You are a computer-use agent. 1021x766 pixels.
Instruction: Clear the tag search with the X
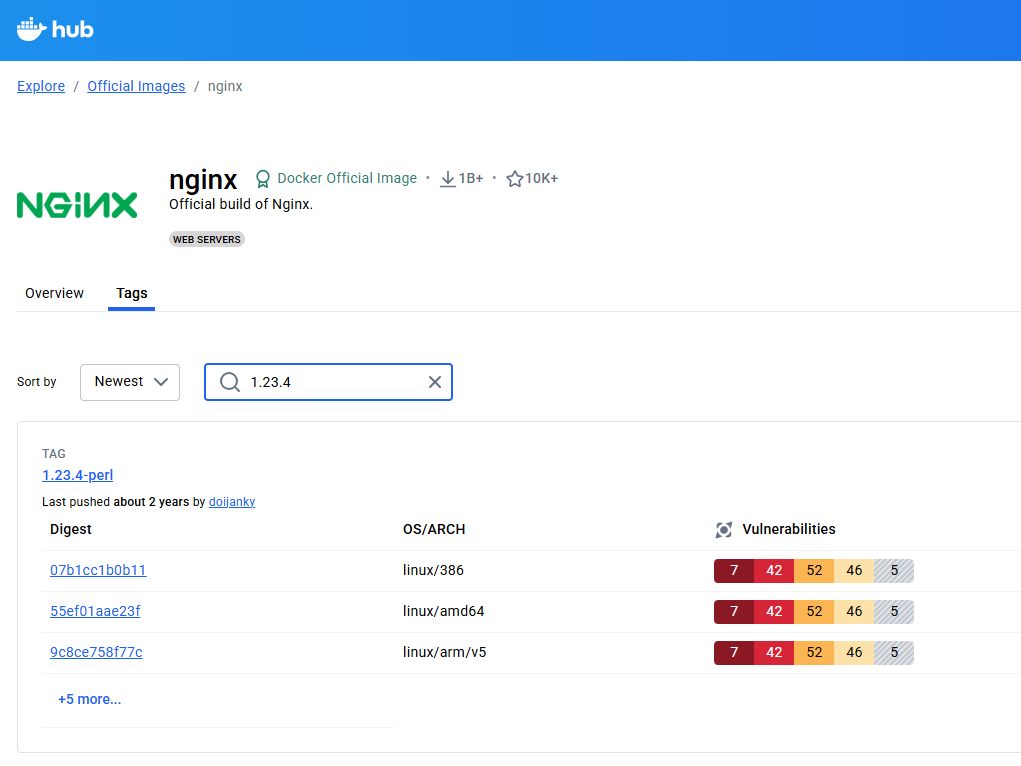point(435,382)
